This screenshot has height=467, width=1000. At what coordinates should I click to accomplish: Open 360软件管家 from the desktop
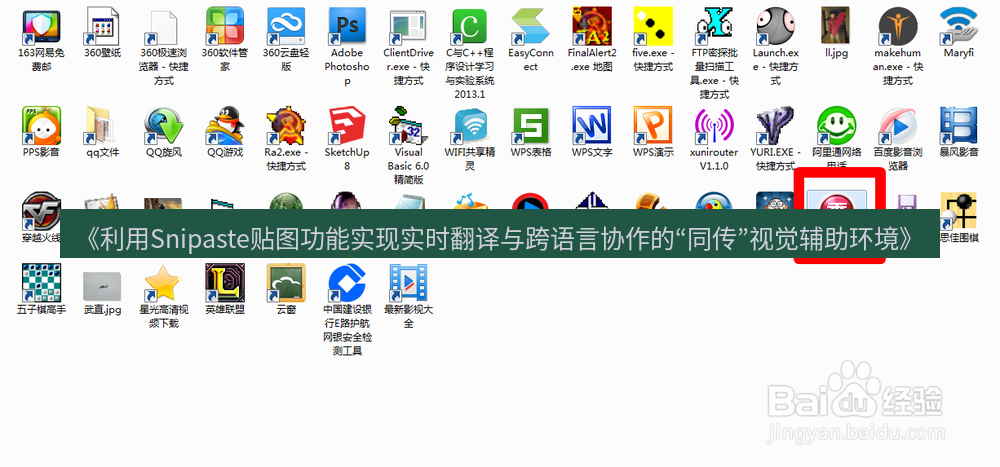(225, 27)
